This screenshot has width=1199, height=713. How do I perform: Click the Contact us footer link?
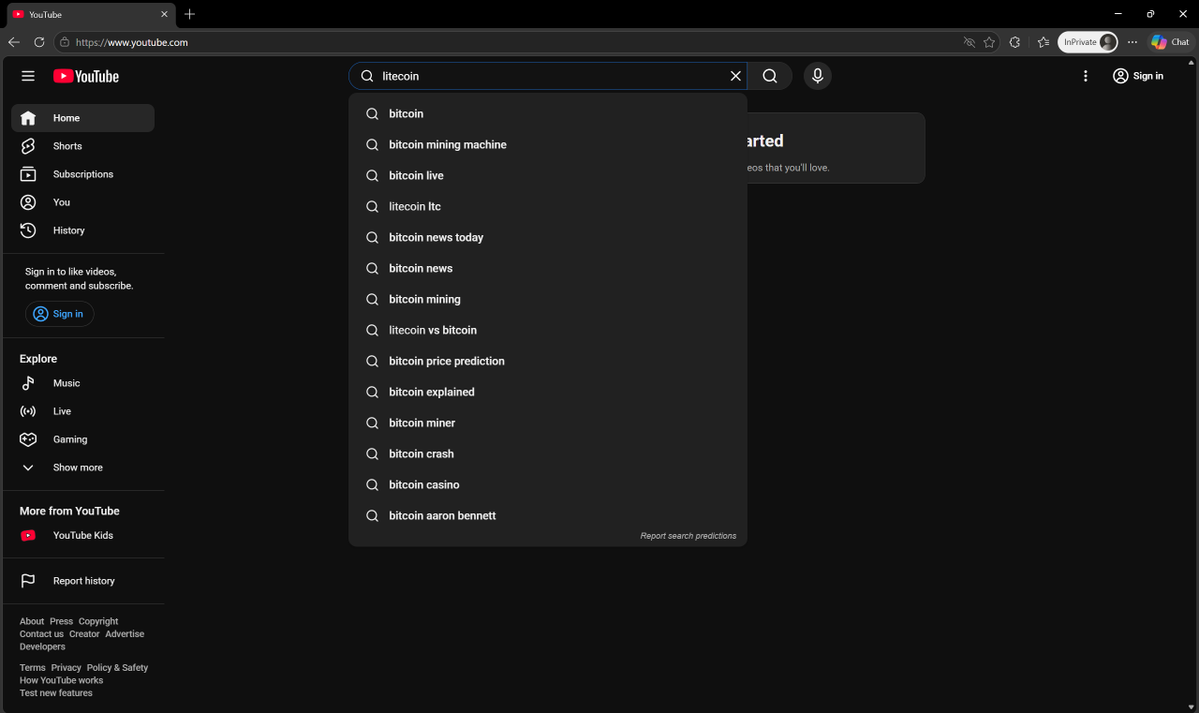point(41,634)
